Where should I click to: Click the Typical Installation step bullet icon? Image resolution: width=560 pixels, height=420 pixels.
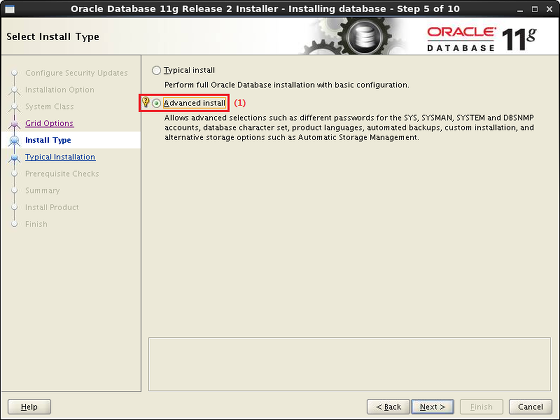click(x=14, y=157)
